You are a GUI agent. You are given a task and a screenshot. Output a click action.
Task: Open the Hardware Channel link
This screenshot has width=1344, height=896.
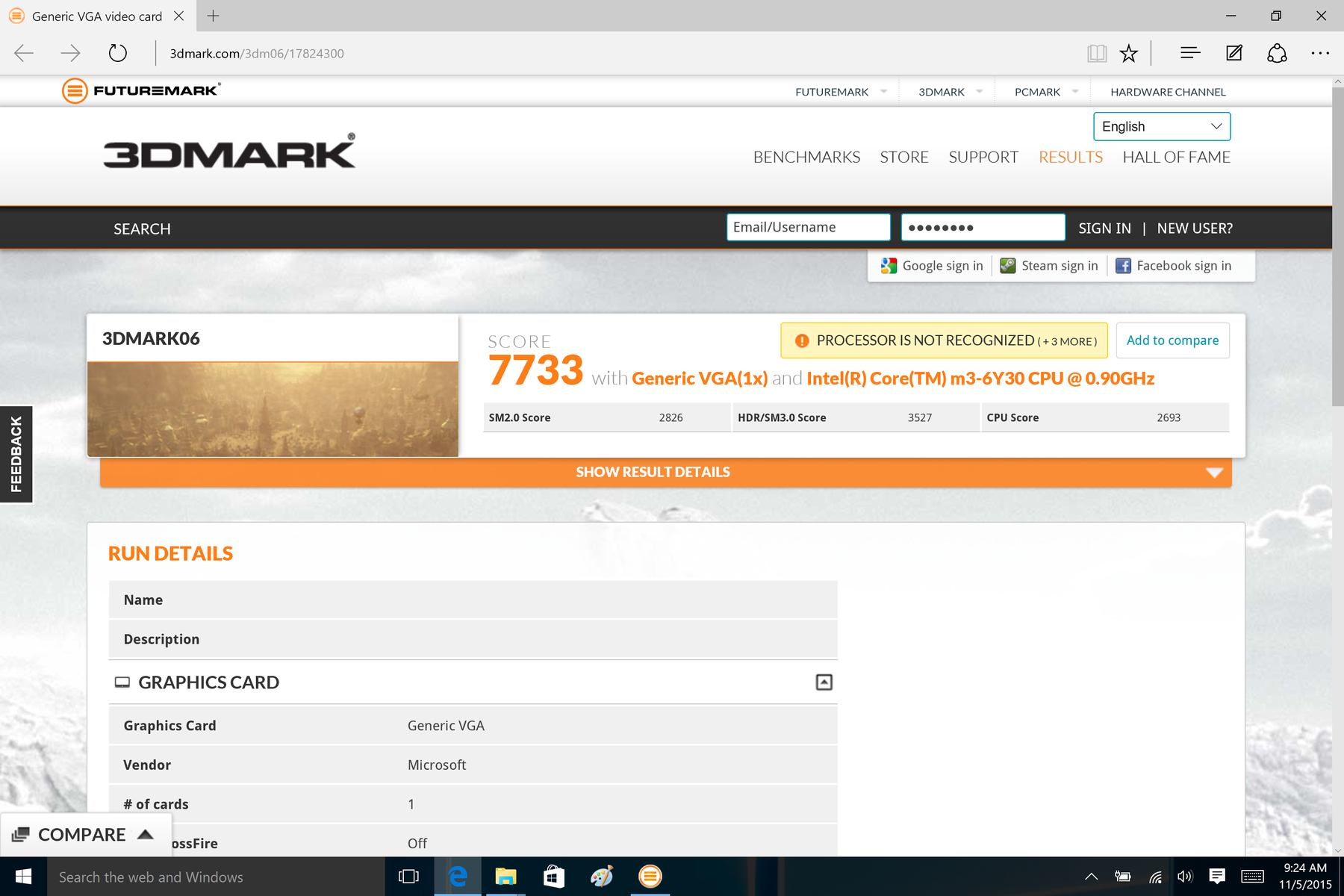coord(1168,92)
